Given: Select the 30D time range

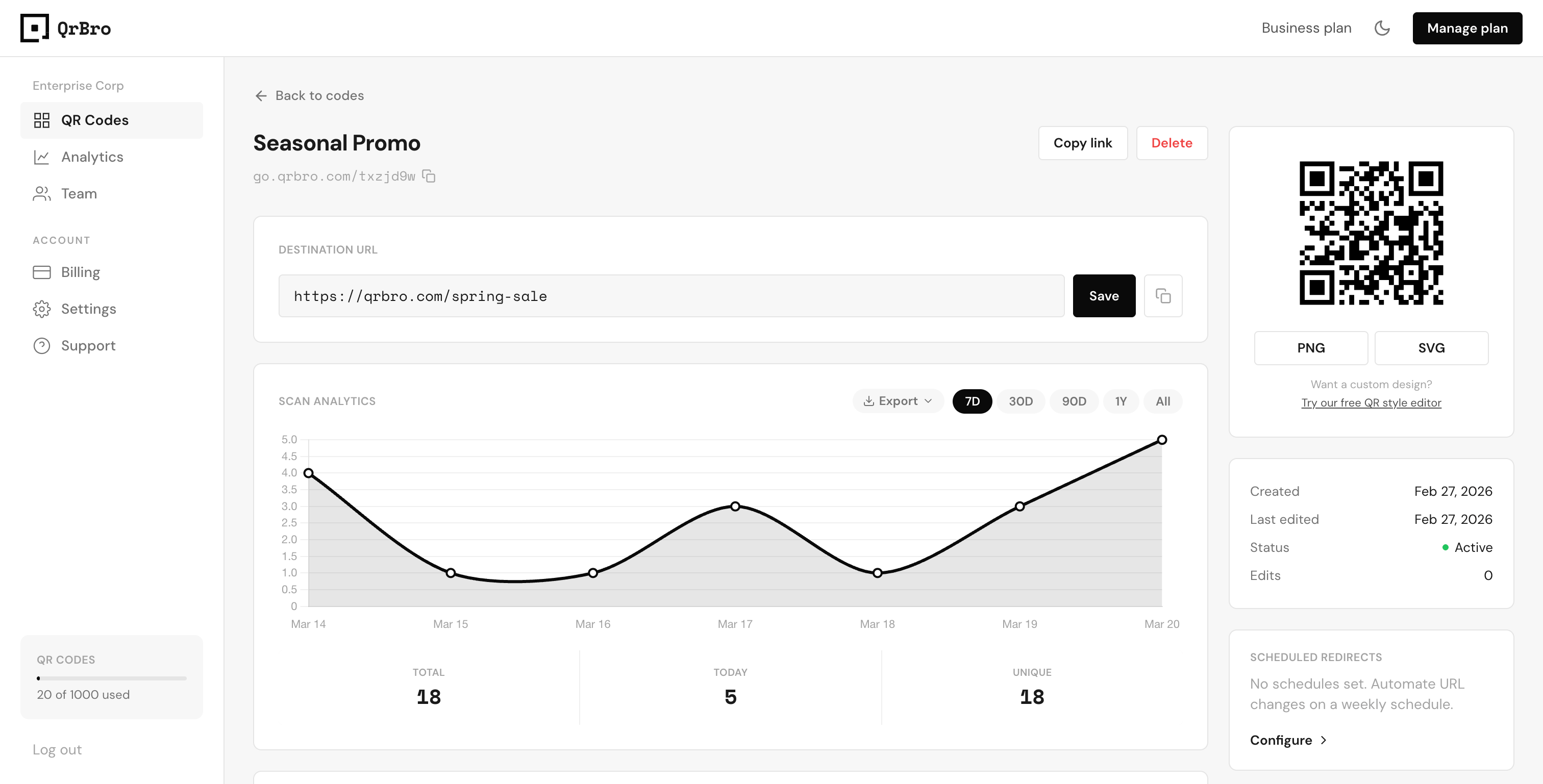Looking at the screenshot, I should coord(1020,401).
